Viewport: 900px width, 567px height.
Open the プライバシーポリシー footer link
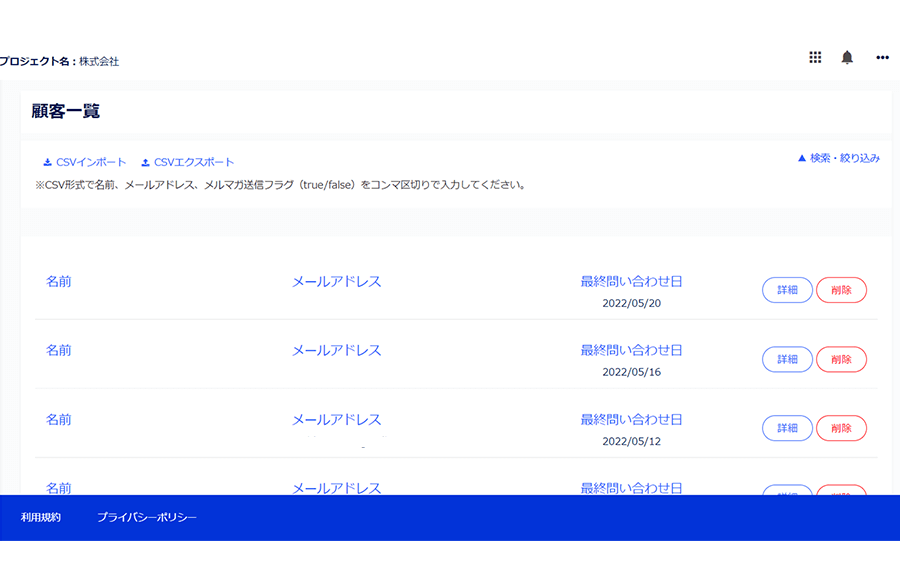pos(147,518)
